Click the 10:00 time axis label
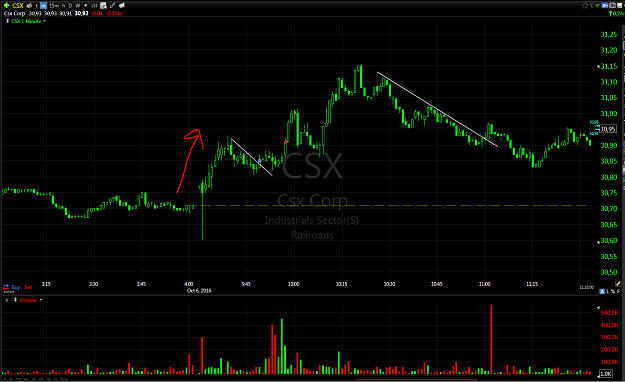Image resolution: width=625 pixels, height=382 pixels. point(294,284)
